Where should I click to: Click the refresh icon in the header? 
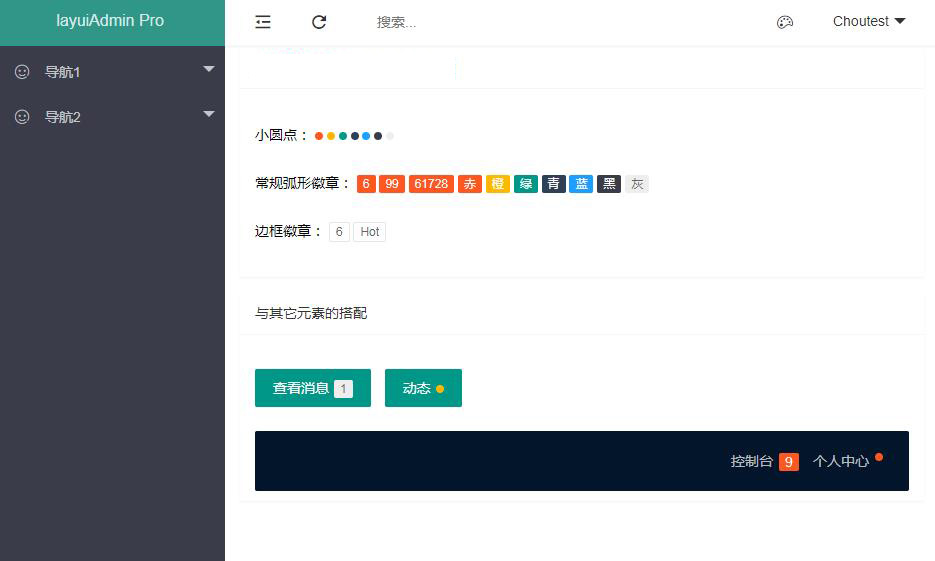(319, 22)
